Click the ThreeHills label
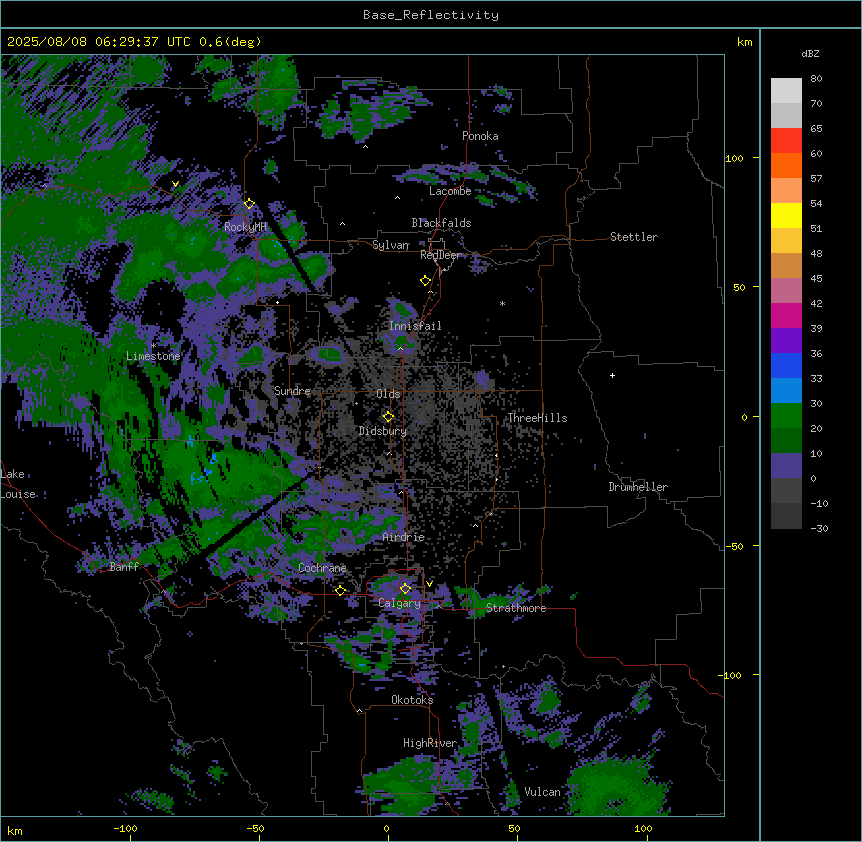This screenshot has width=862, height=842. click(x=537, y=418)
